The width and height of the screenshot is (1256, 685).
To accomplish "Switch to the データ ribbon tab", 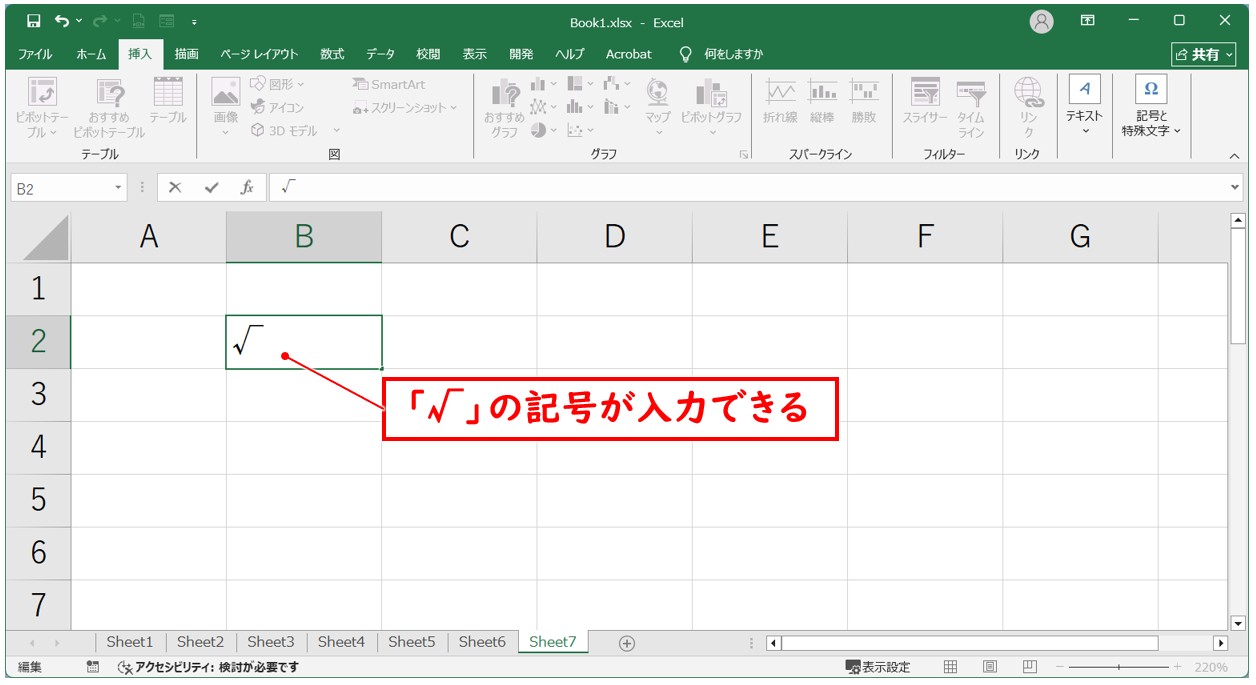I will [380, 54].
